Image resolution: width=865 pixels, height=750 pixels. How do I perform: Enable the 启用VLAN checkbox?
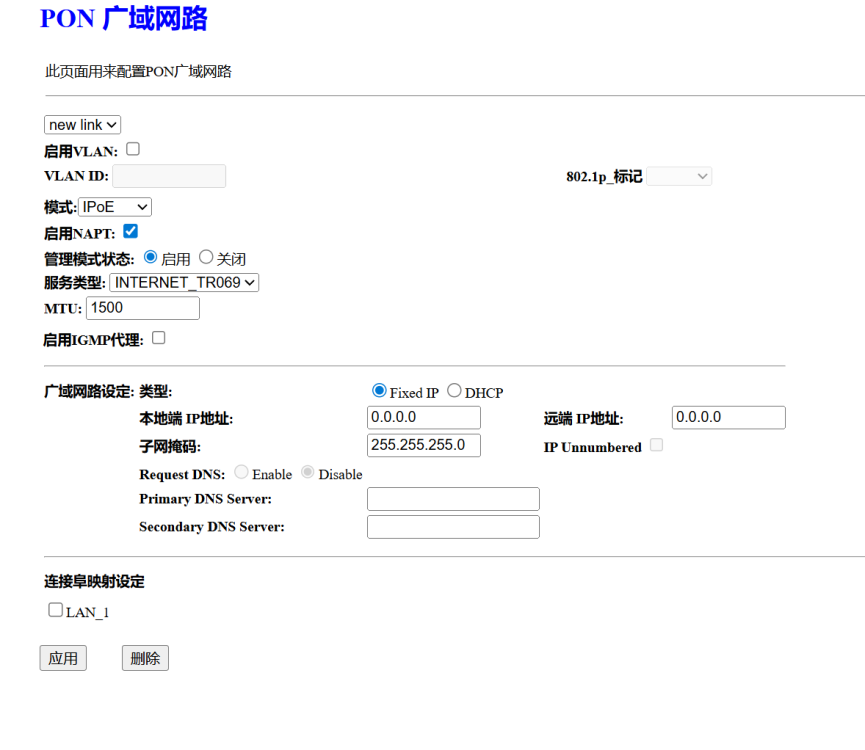point(133,149)
